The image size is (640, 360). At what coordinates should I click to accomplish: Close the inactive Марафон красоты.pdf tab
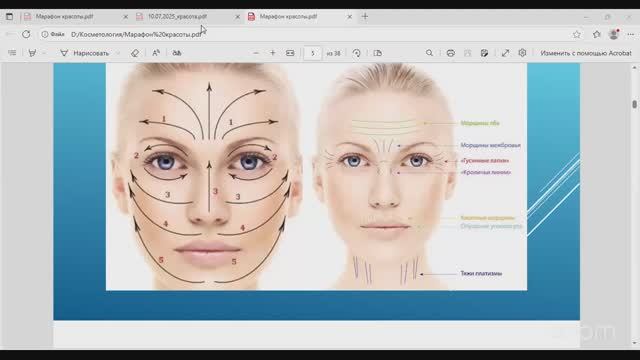125,17
